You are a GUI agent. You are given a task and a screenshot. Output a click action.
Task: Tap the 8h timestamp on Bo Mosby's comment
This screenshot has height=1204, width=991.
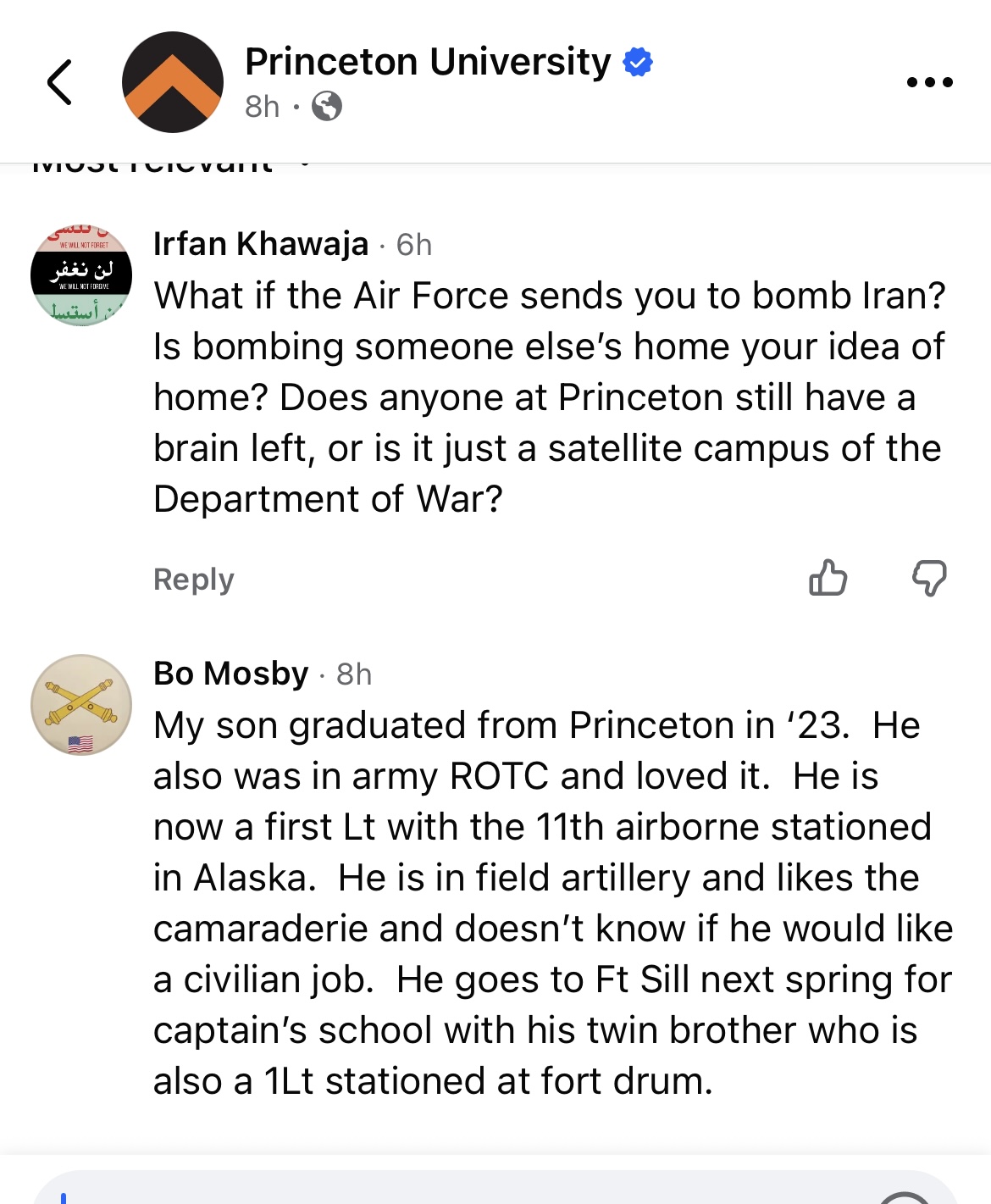354,674
